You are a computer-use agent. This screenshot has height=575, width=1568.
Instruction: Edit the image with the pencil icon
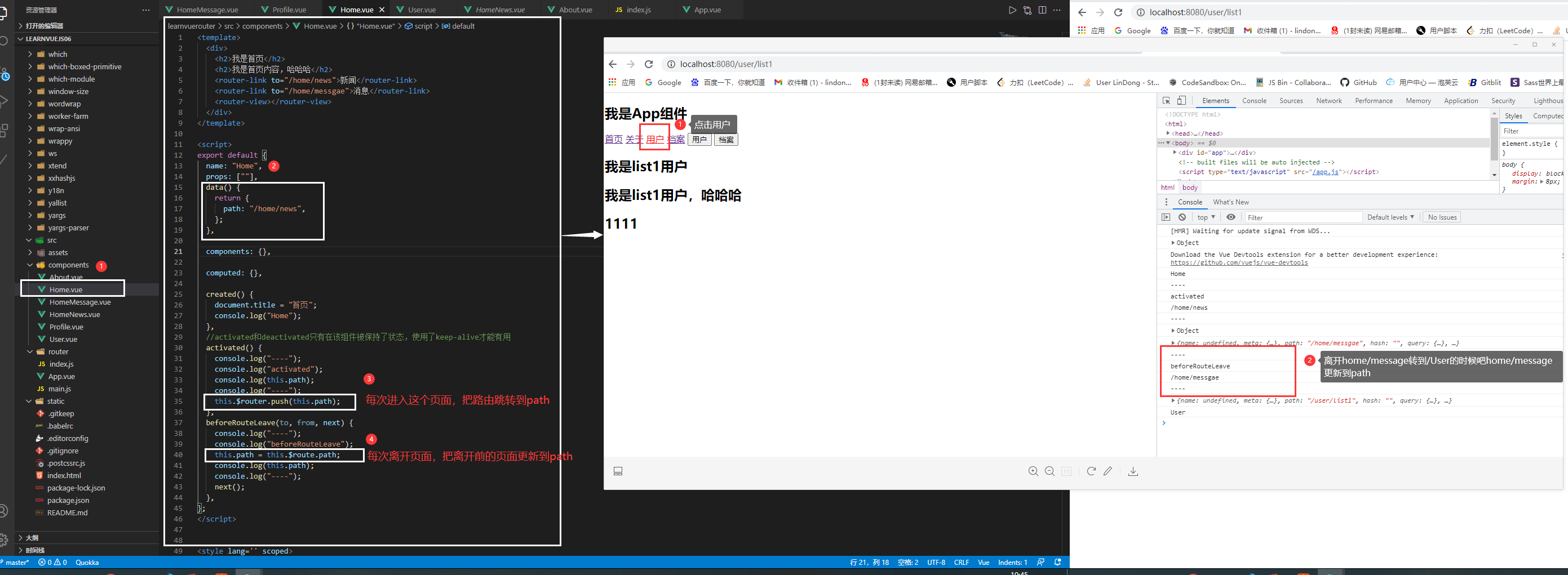1108,471
